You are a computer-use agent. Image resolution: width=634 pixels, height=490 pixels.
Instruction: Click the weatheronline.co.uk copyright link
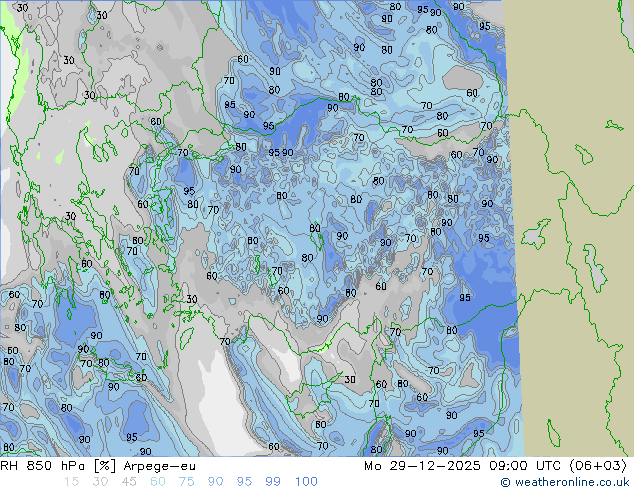(x=565, y=482)
